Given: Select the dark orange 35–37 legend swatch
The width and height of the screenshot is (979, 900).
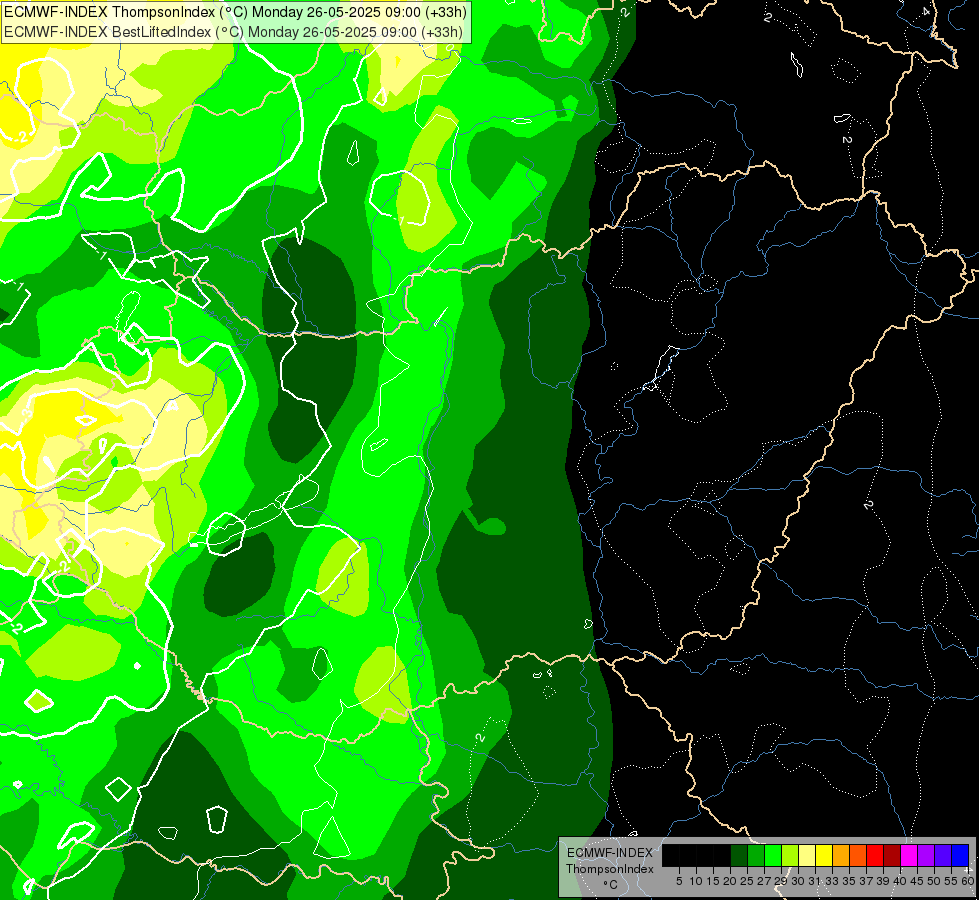Looking at the screenshot, I should coord(858,855).
